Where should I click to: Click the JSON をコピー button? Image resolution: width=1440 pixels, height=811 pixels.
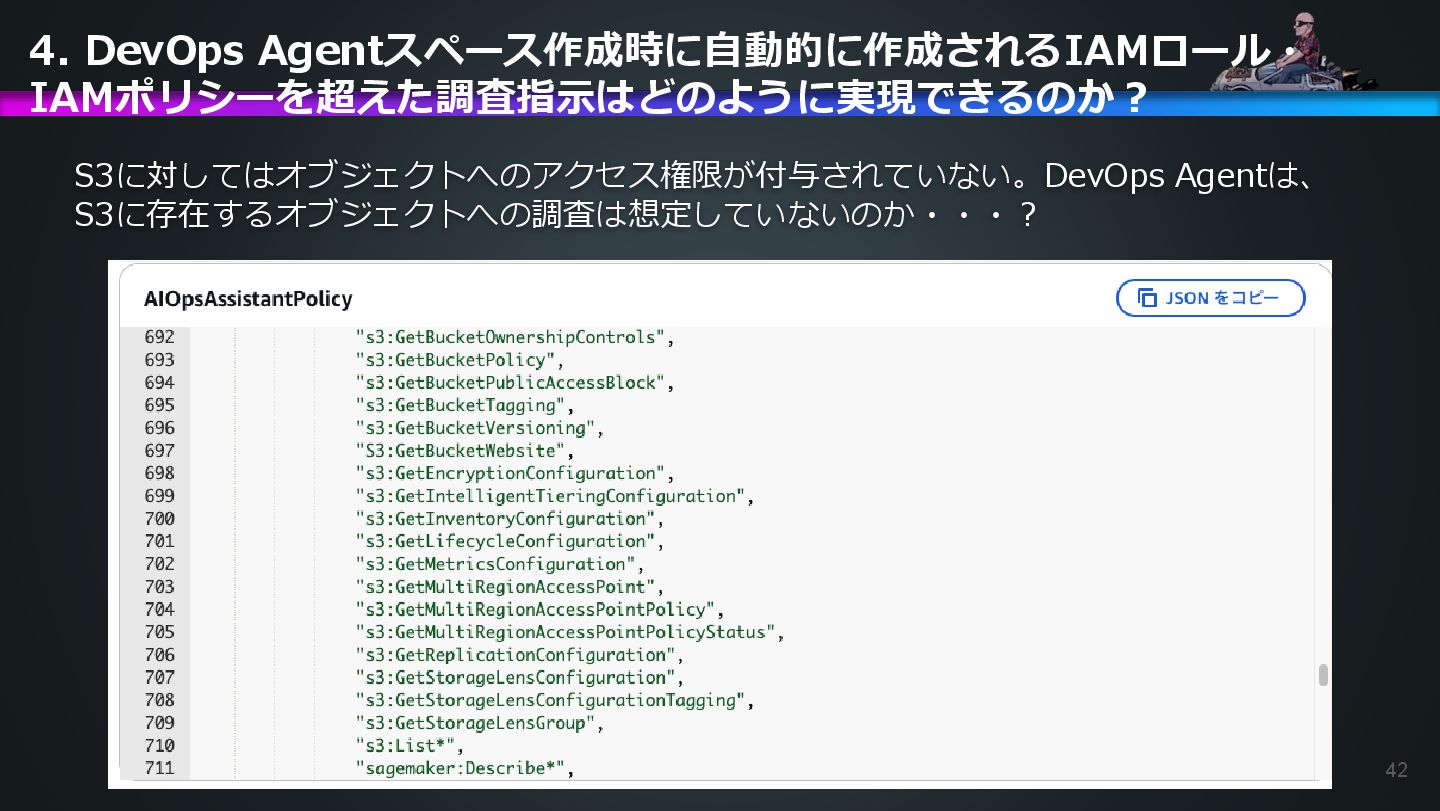(x=1211, y=298)
